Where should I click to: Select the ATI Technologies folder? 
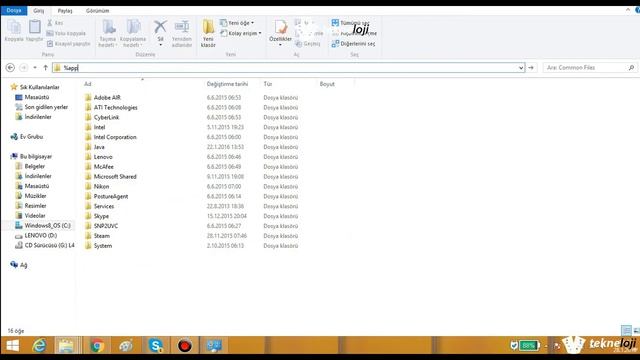click(111, 107)
